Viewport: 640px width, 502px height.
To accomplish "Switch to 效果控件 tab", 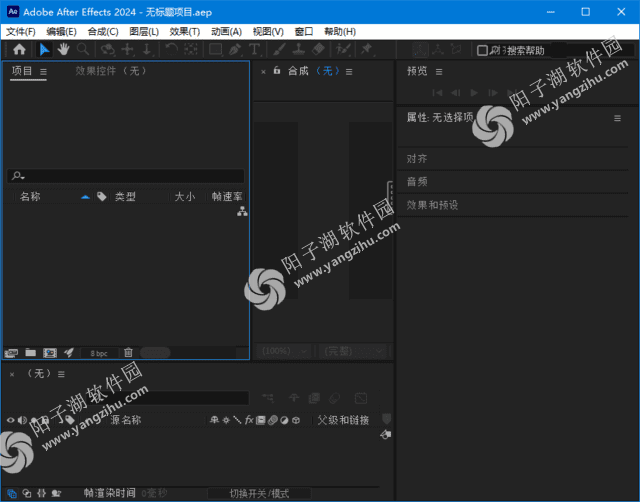I will (x=110, y=71).
